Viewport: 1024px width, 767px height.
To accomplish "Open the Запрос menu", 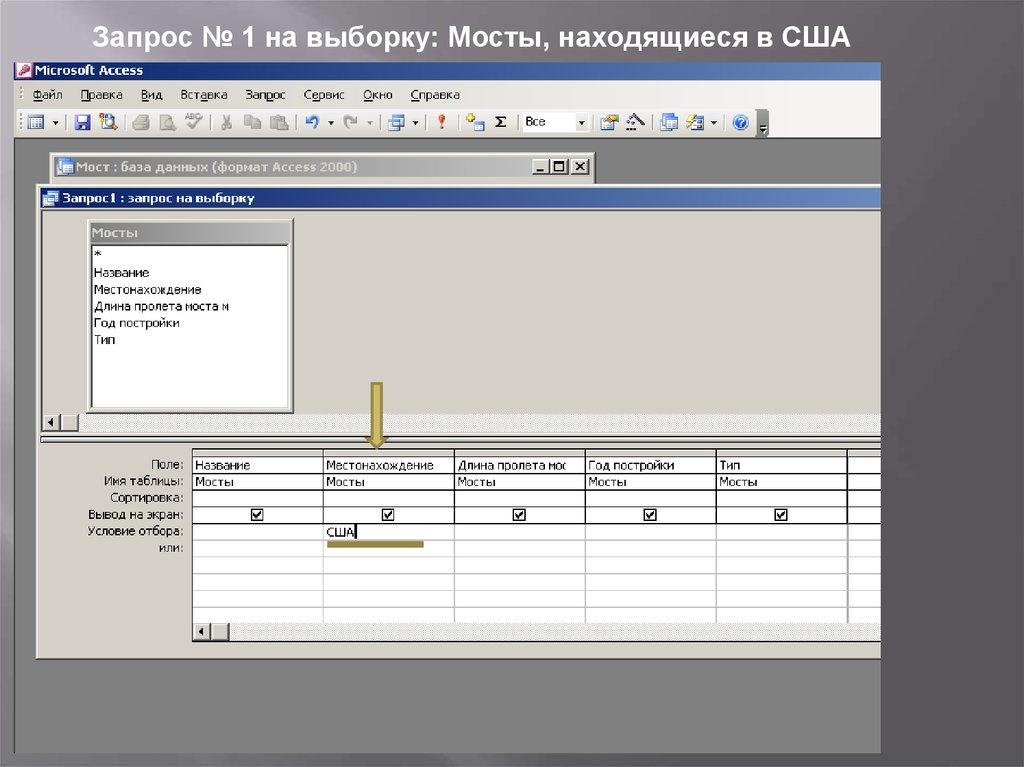I will pyautogui.click(x=265, y=95).
